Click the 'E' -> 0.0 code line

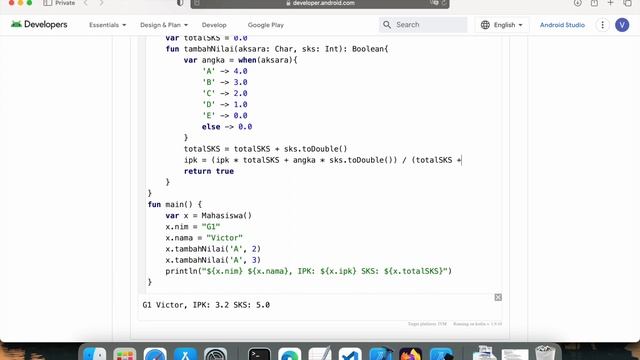pos(225,116)
